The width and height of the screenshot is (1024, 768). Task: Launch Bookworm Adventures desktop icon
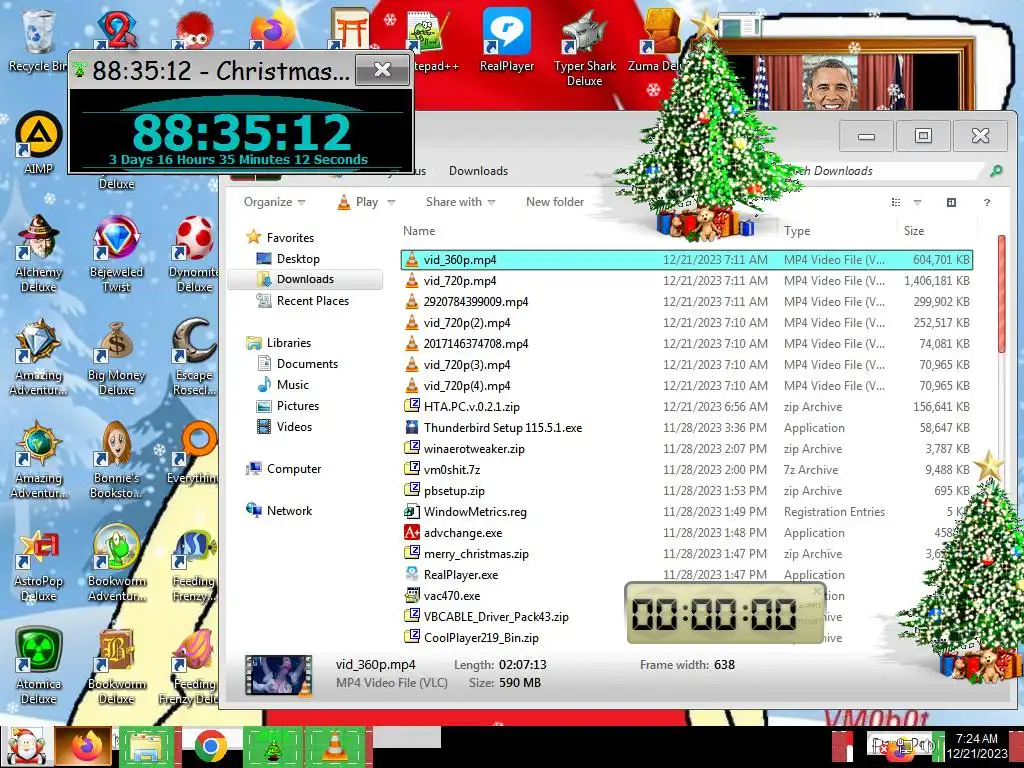click(x=116, y=563)
